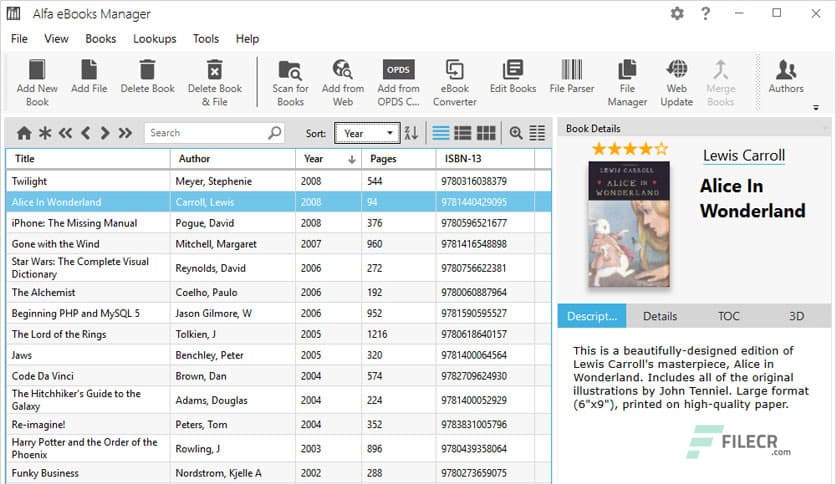Set rating with the fifth star
This screenshot has height=484, width=836.
pyautogui.click(x=661, y=149)
